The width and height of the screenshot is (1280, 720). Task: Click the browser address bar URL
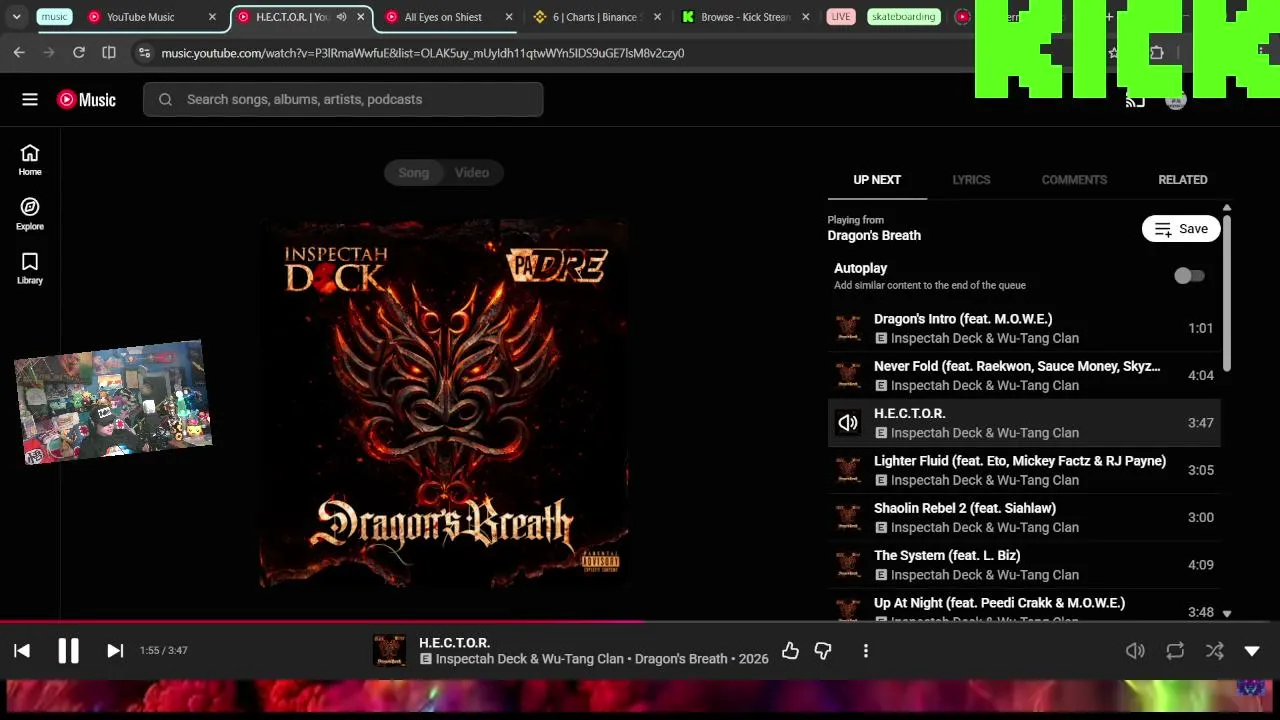(423, 53)
